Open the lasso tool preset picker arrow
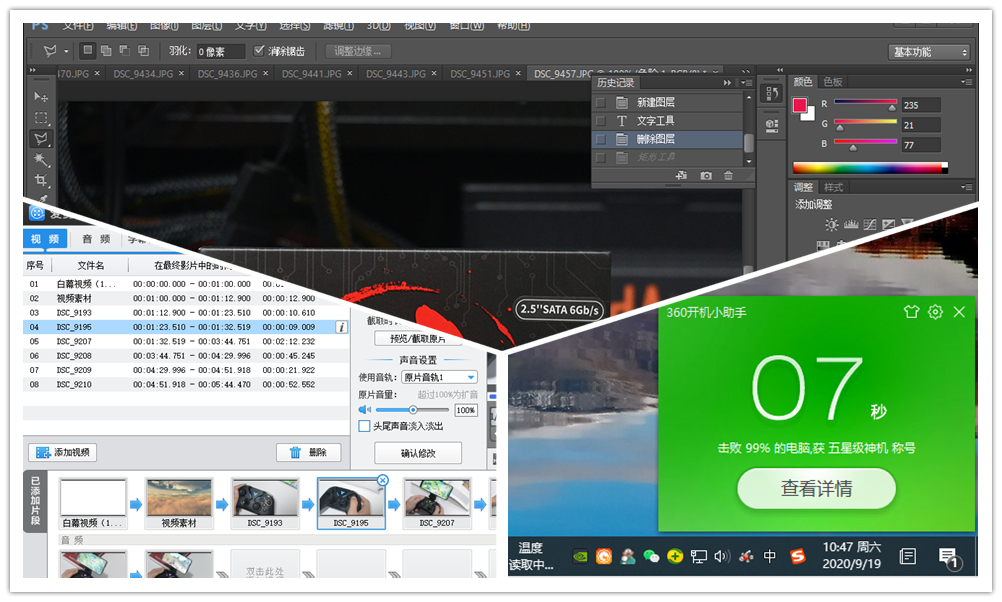The height and width of the screenshot is (602, 1002). pyautogui.click(x=66, y=51)
